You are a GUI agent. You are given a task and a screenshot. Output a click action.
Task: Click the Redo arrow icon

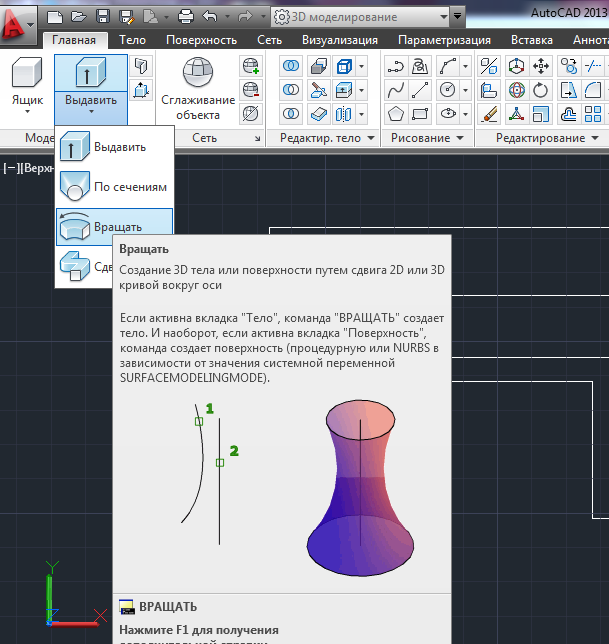pos(245,17)
